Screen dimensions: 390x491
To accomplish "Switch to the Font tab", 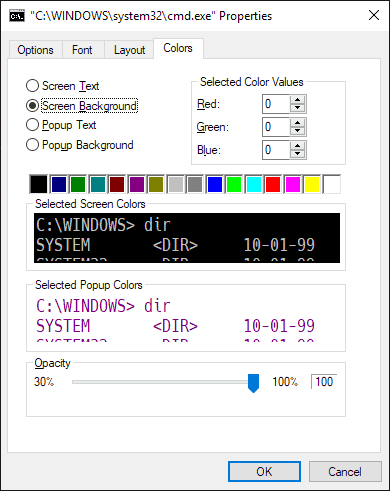I will coord(82,50).
